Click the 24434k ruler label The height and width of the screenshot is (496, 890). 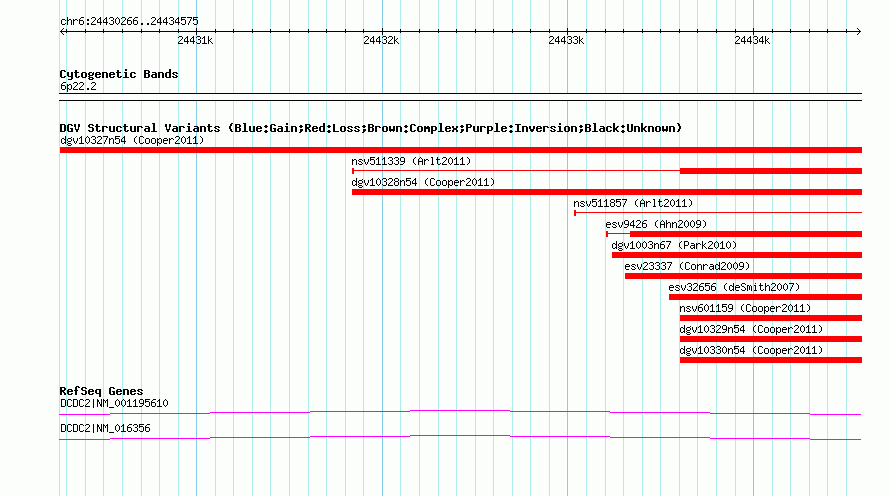pyautogui.click(x=752, y=40)
